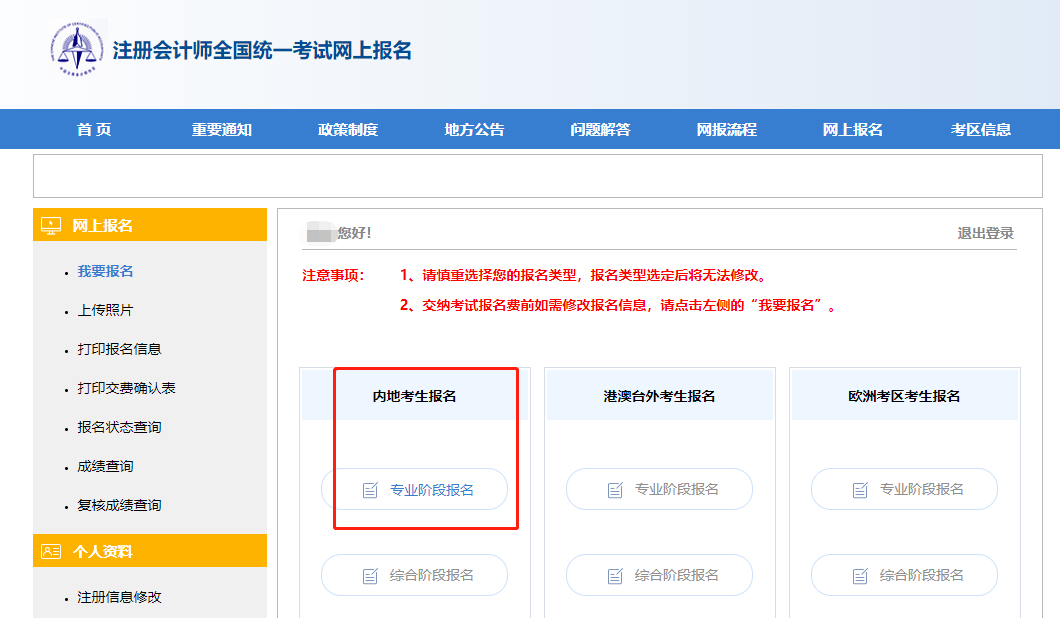Go to 问题解答 in the navigation

coord(596,128)
